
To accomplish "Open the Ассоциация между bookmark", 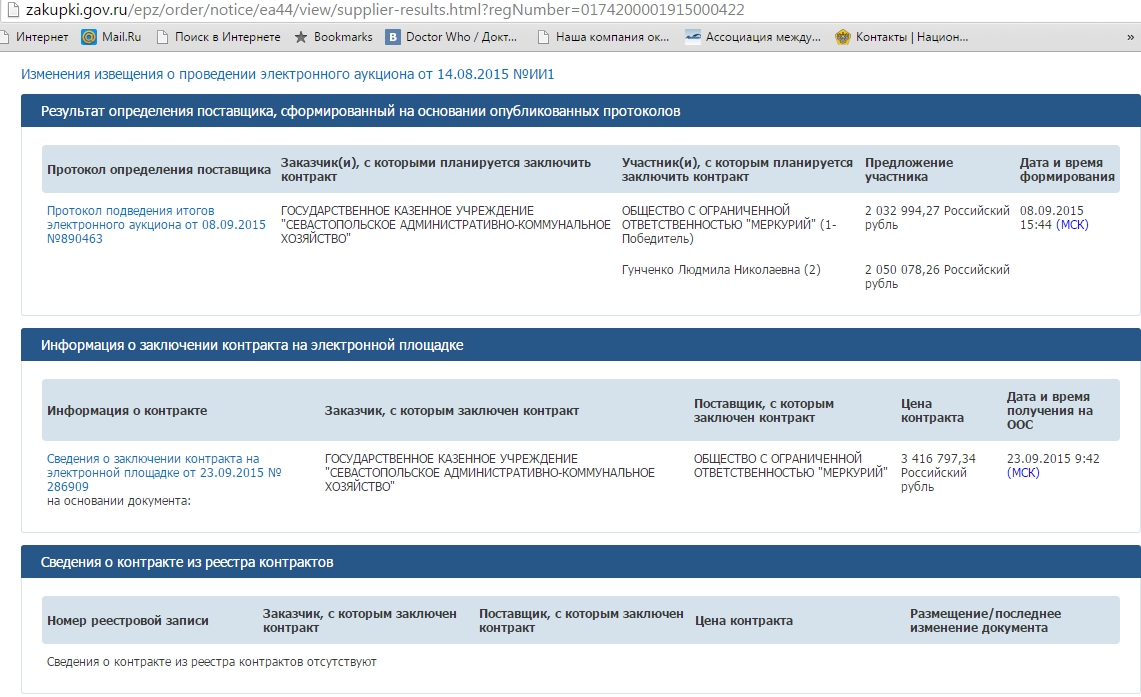I will pyautogui.click(x=753, y=37).
